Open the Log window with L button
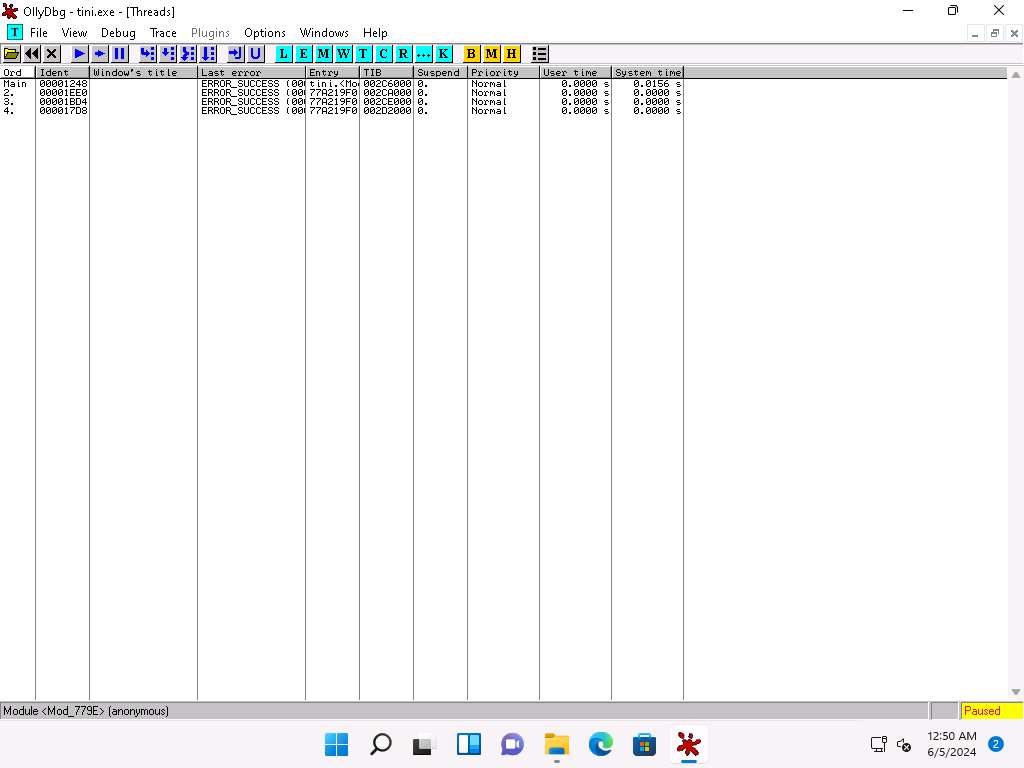The width and height of the screenshot is (1024, 768). click(284, 53)
